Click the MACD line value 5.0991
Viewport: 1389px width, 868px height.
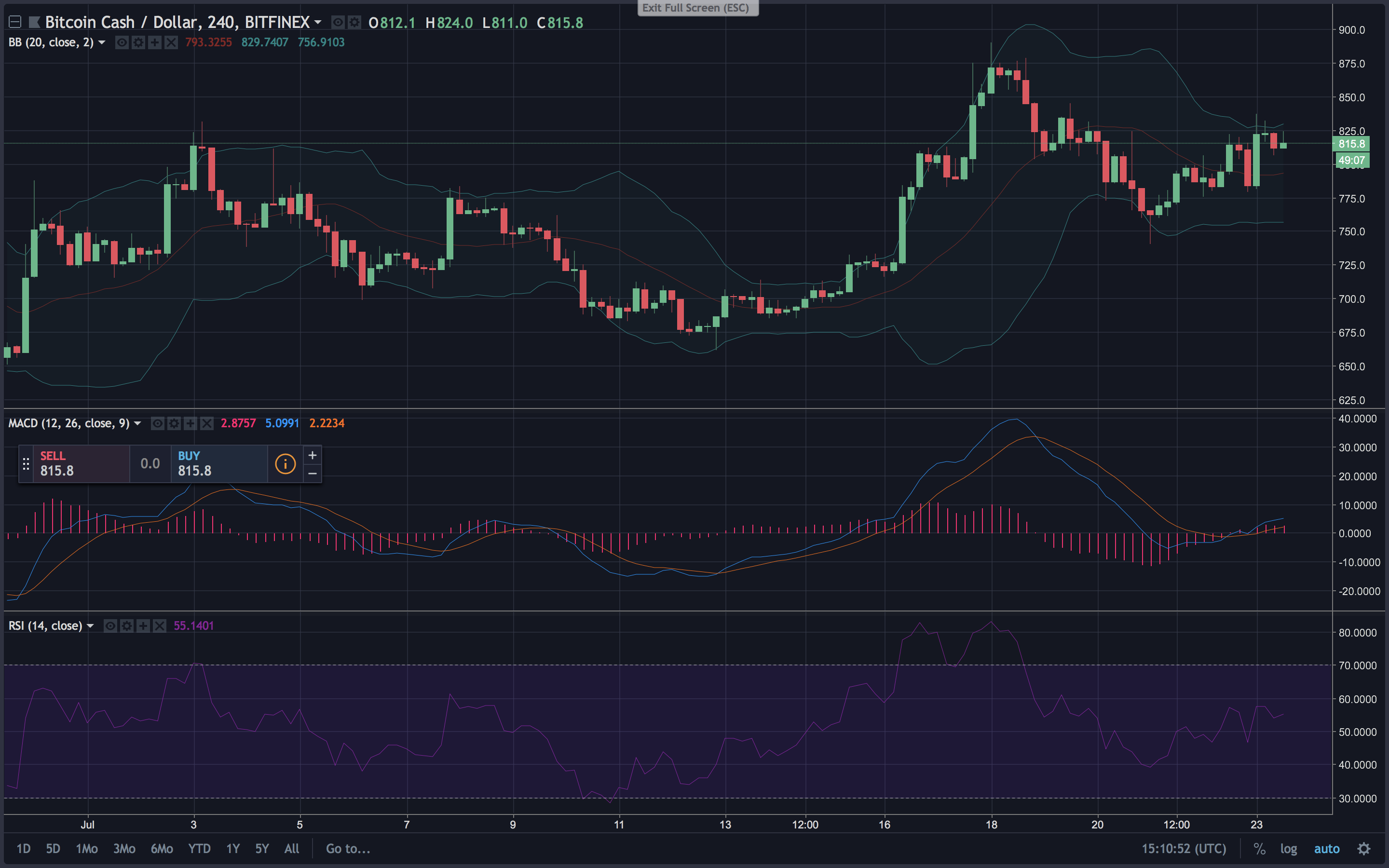(x=282, y=424)
